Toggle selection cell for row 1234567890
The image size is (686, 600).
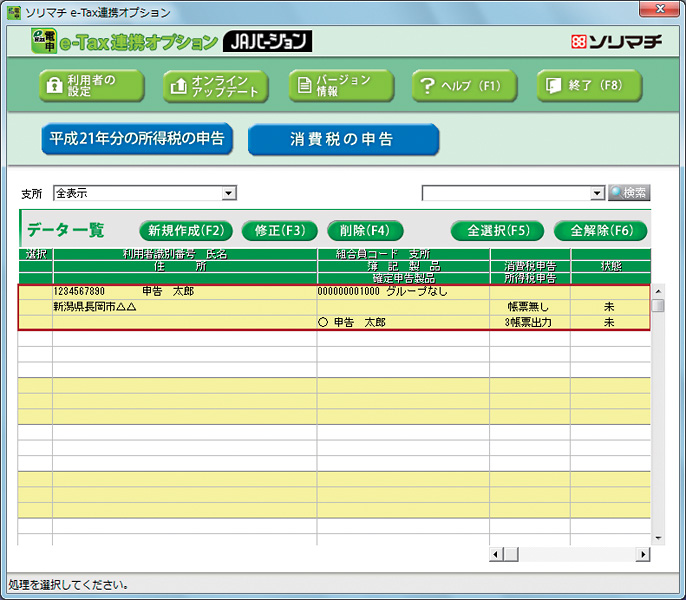35,292
